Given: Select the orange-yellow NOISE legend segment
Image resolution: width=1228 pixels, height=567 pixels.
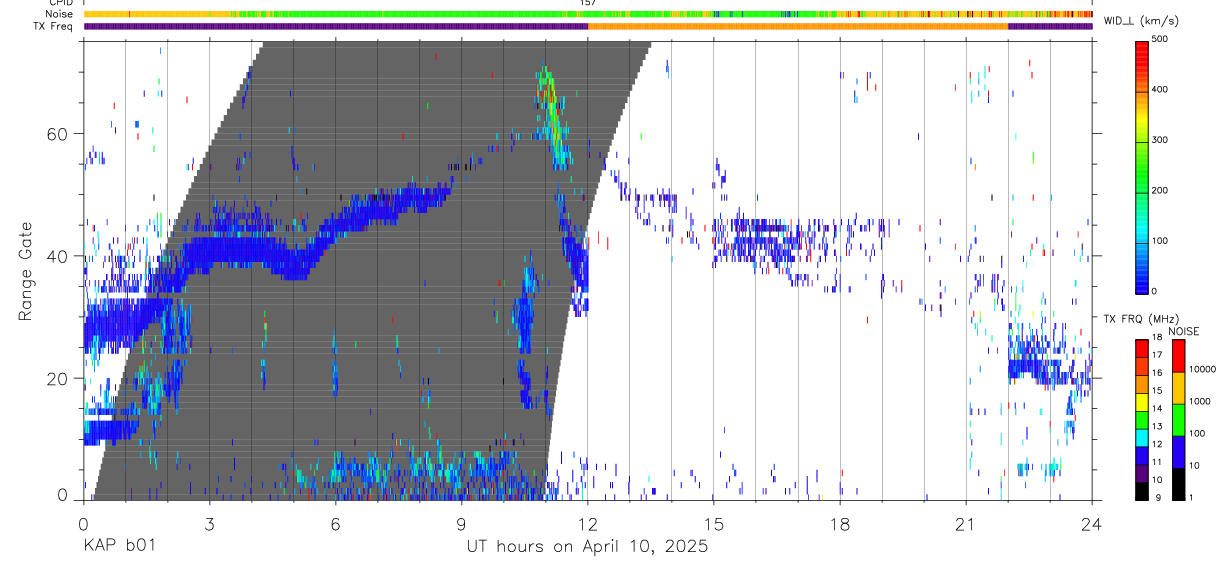Looking at the screenshot, I should coord(1178,387).
